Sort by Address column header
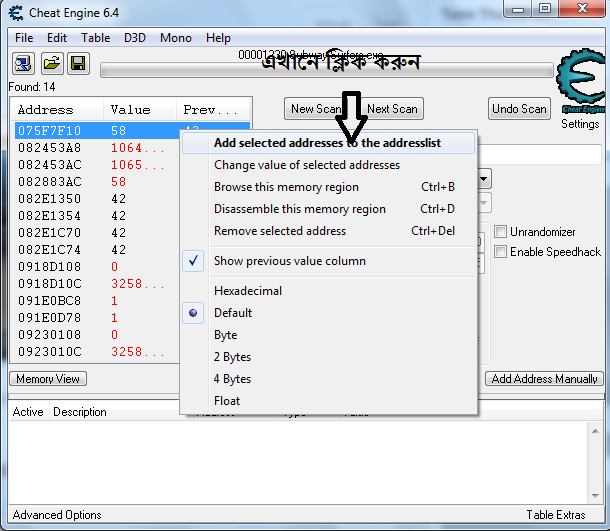This screenshot has width=610, height=531. click(57, 110)
